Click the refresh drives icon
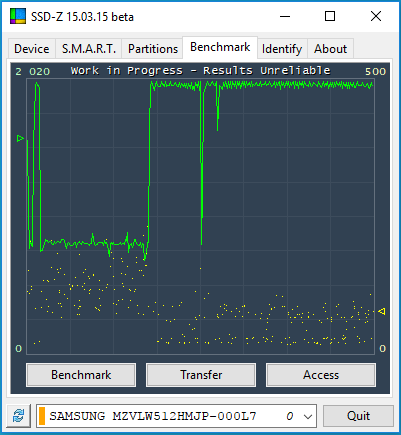401x435 pixels. click(x=19, y=416)
